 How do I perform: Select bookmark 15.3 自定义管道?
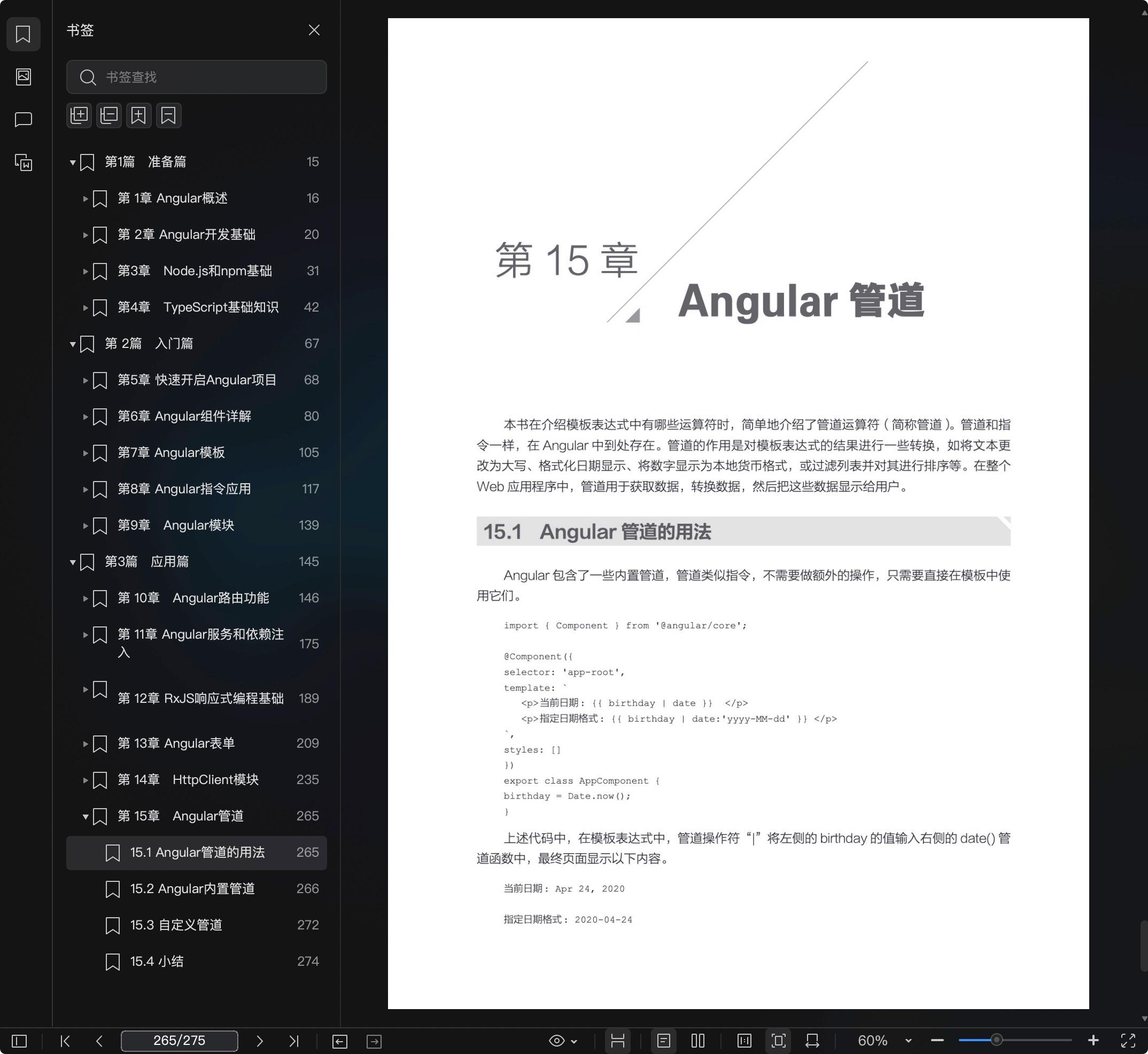click(x=196, y=925)
